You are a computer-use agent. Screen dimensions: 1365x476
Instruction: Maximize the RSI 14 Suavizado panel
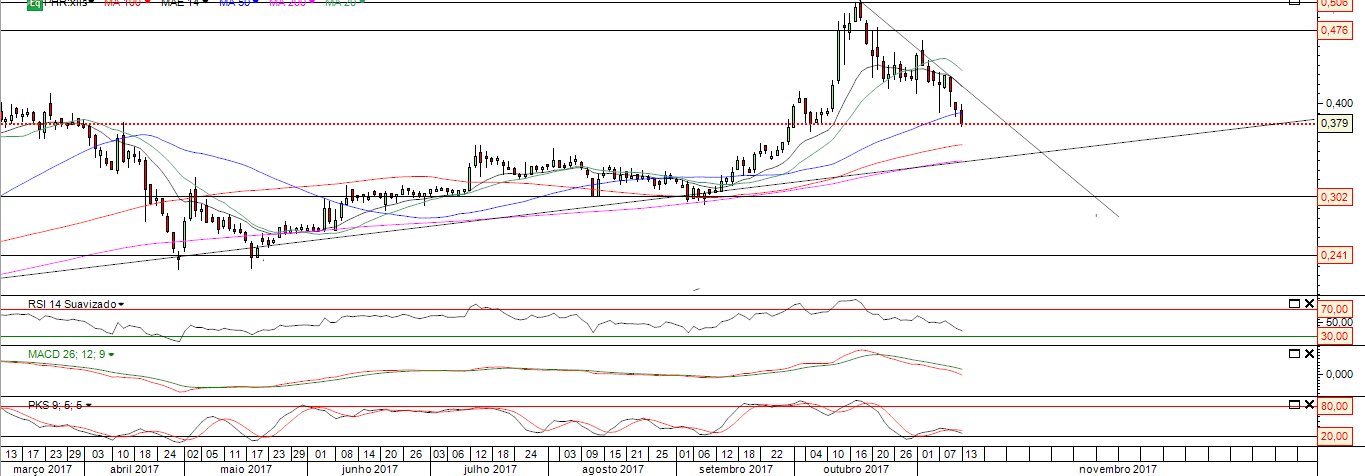[1294, 303]
